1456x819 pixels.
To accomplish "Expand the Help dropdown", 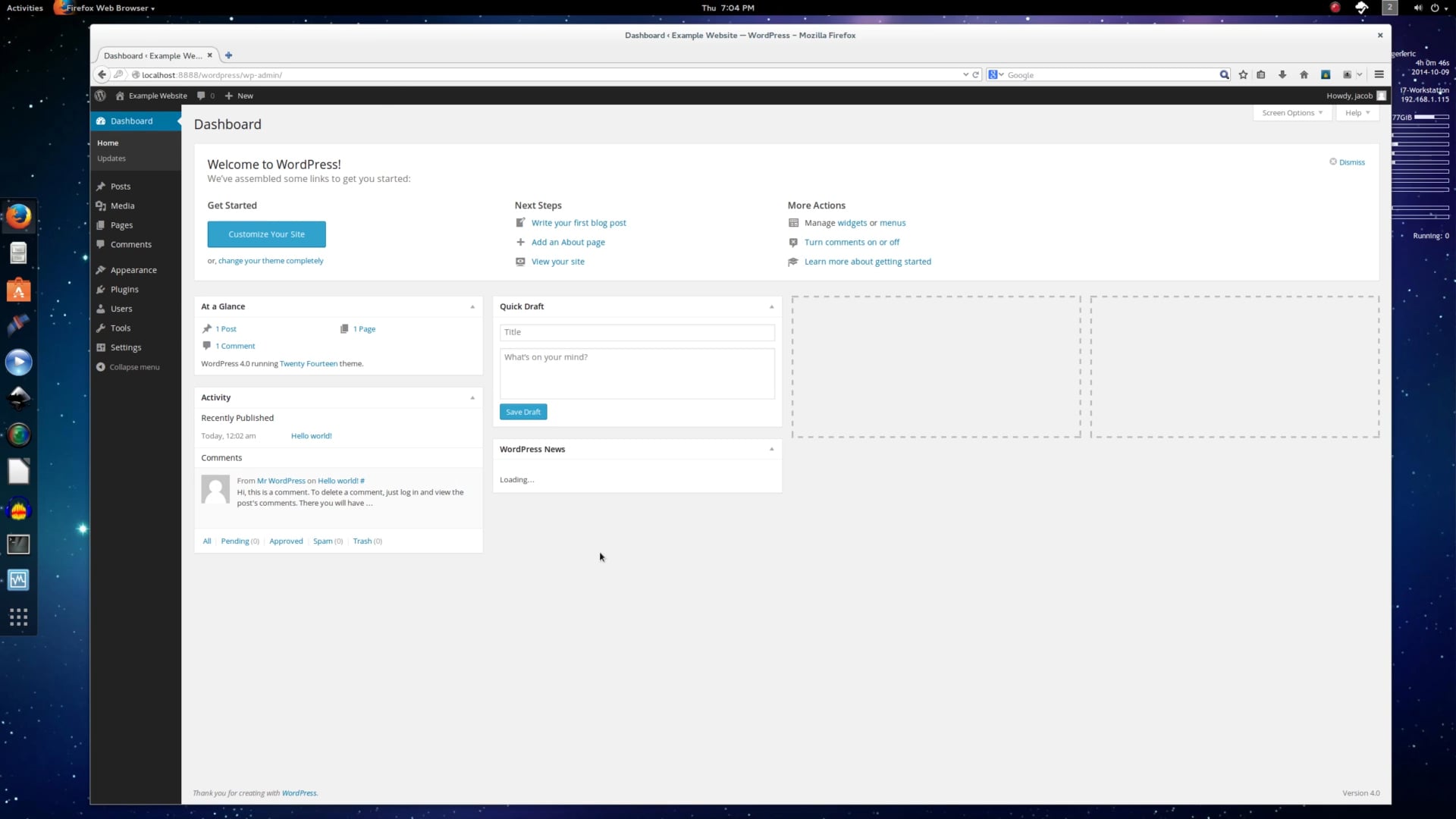I will pos(1357,113).
